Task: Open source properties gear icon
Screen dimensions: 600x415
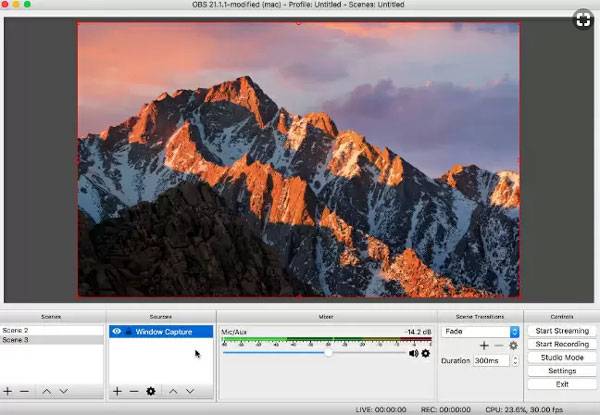Action: point(151,391)
